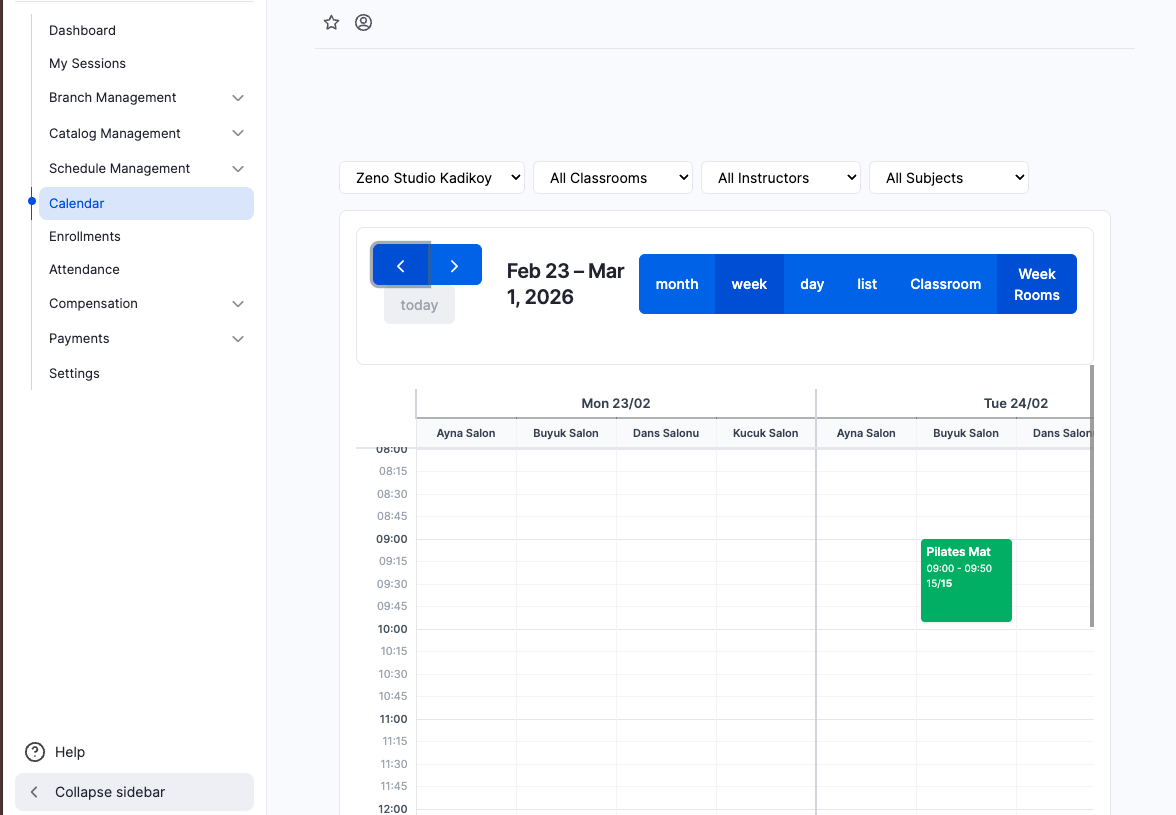Click the 10:30 time label
Viewport: 1176px width, 815px height.
393,674
